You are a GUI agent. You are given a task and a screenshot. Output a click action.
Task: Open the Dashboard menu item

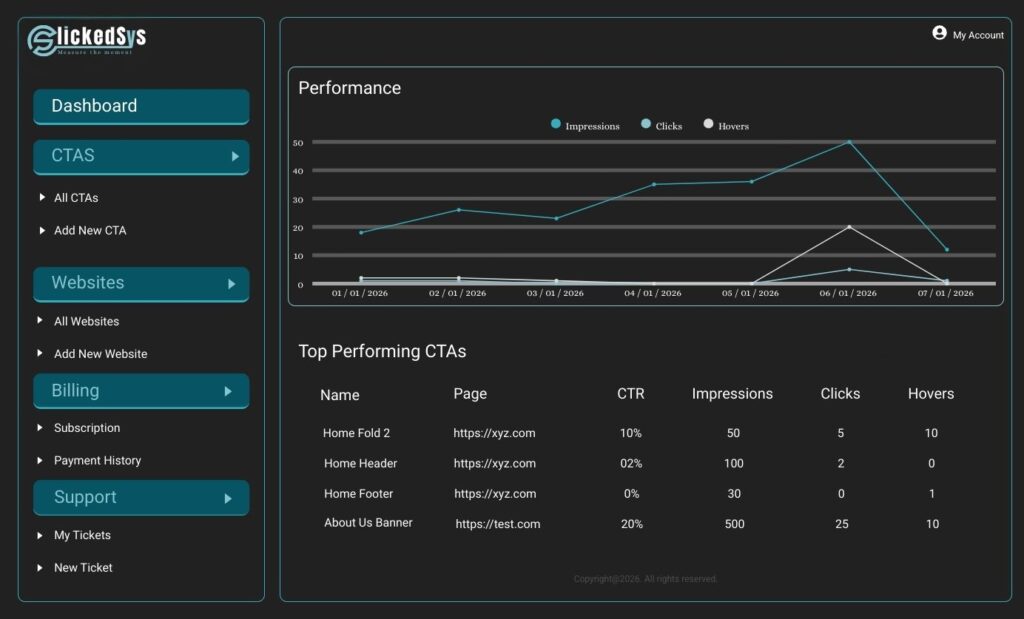tap(141, 106)
